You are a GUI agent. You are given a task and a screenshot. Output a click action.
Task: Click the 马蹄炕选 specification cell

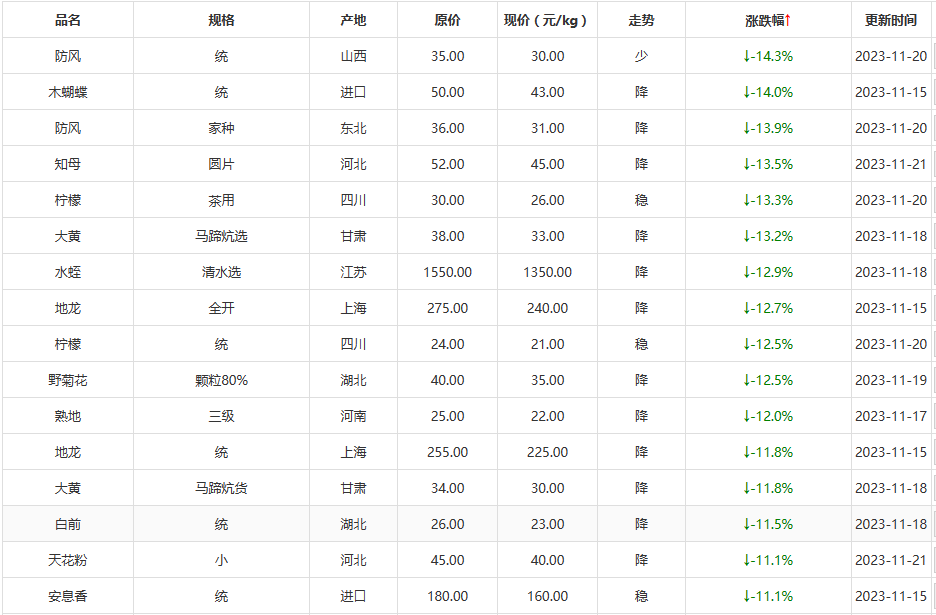tap(221, 236)
